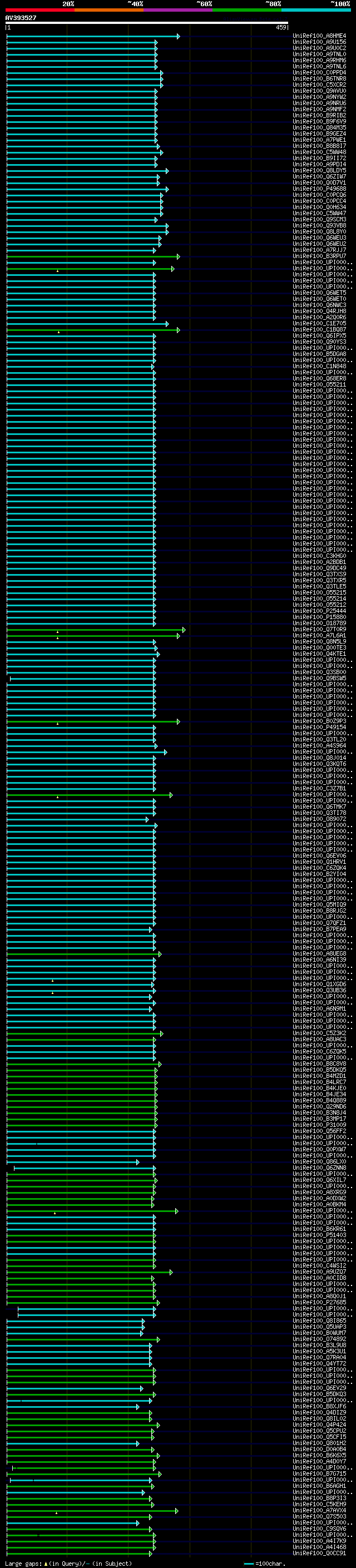This screenshot has height=1568, width=356.
Task: Click hit label UniRef100_Q8LDY5
Action: [x=319, y=170]
